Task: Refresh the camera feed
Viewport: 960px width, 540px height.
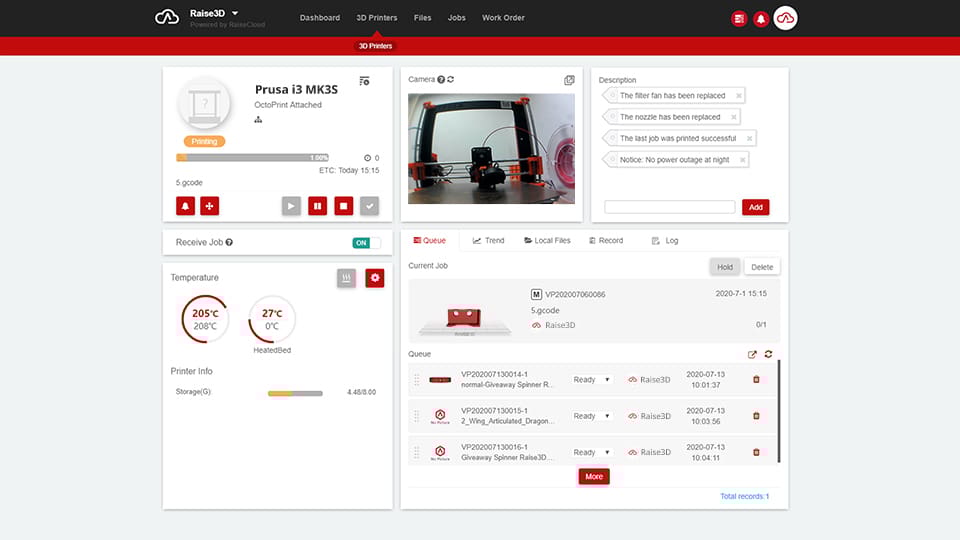Action: click(x=451, y=80)
